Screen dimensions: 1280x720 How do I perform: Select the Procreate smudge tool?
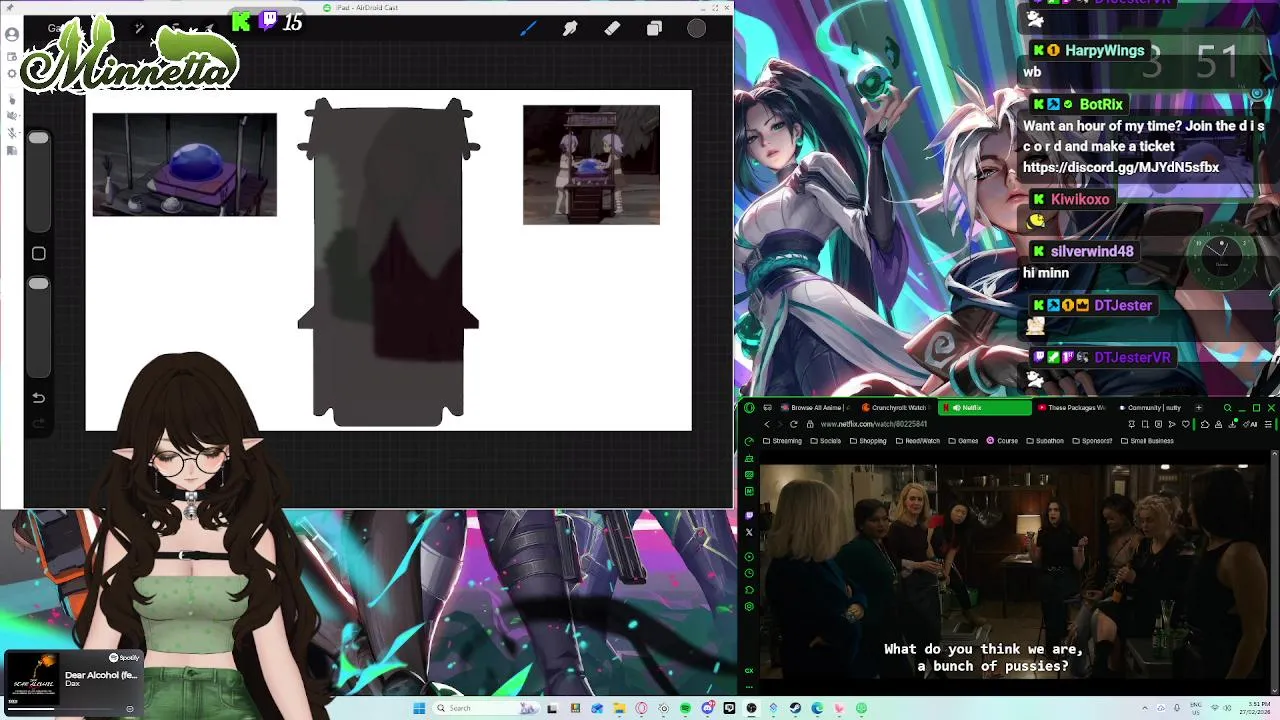click(570, 28)
